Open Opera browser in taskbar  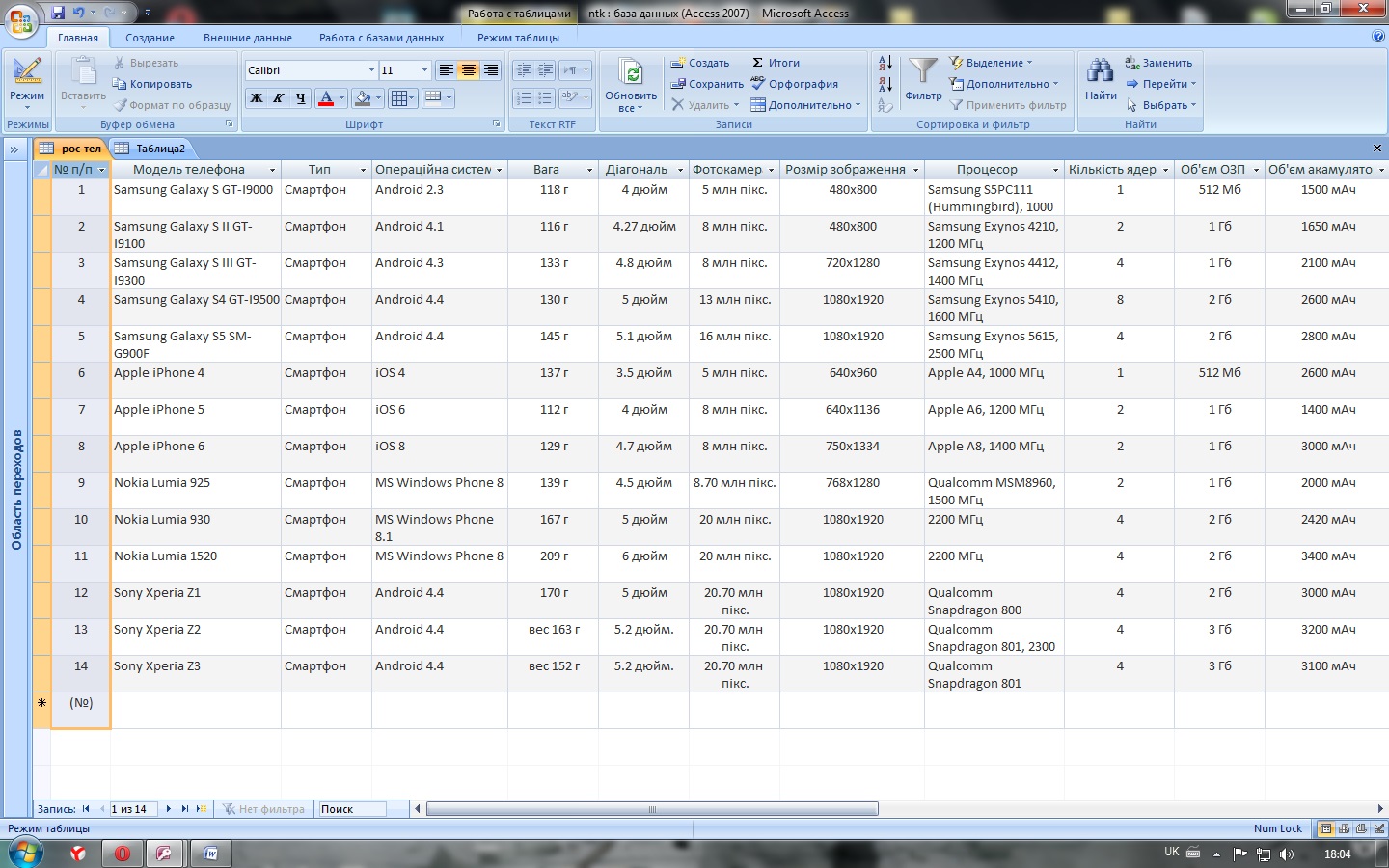click(123, 854)
